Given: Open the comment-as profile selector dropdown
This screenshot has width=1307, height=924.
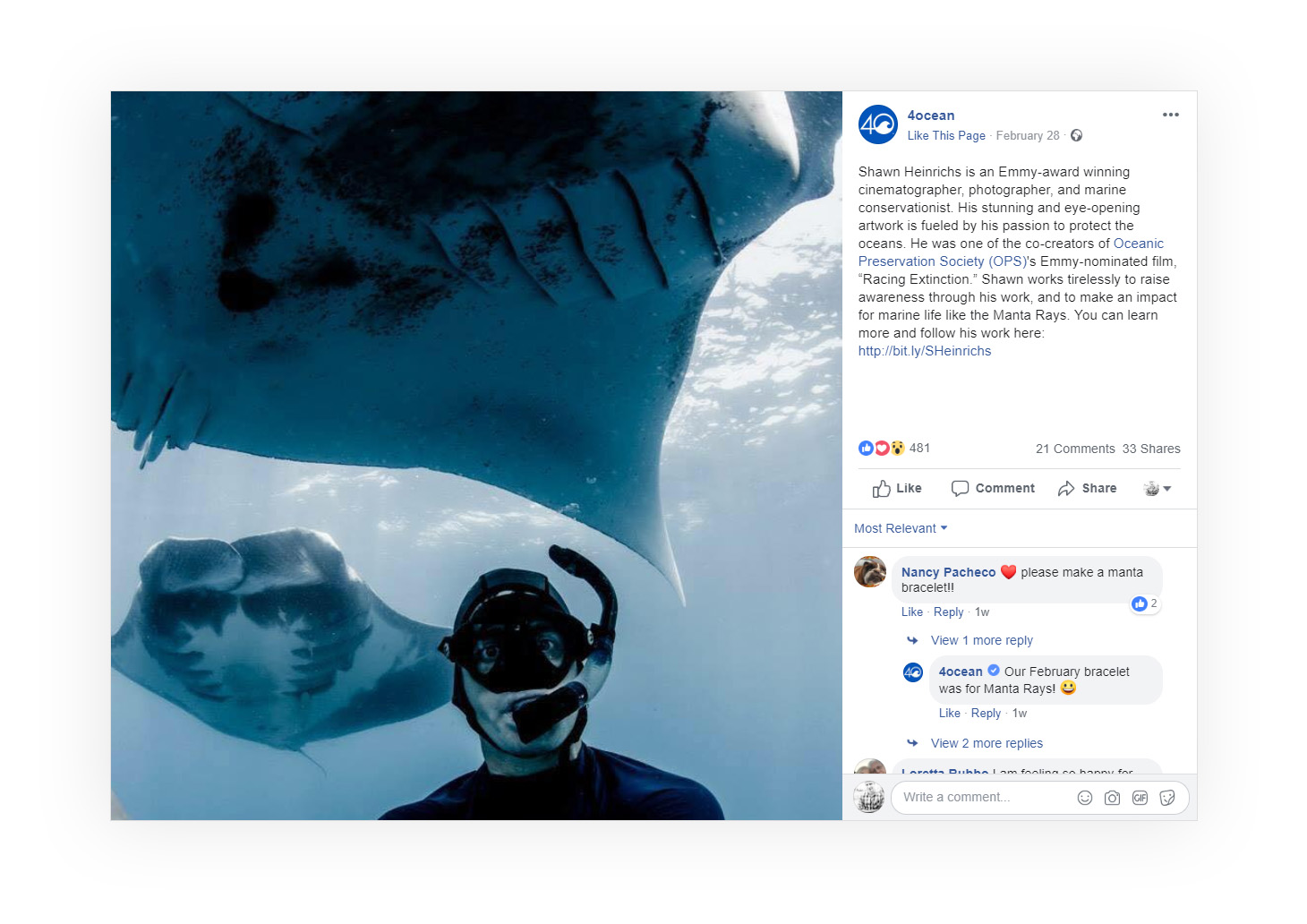Looking at the screenshot, I should (1158, 488).
